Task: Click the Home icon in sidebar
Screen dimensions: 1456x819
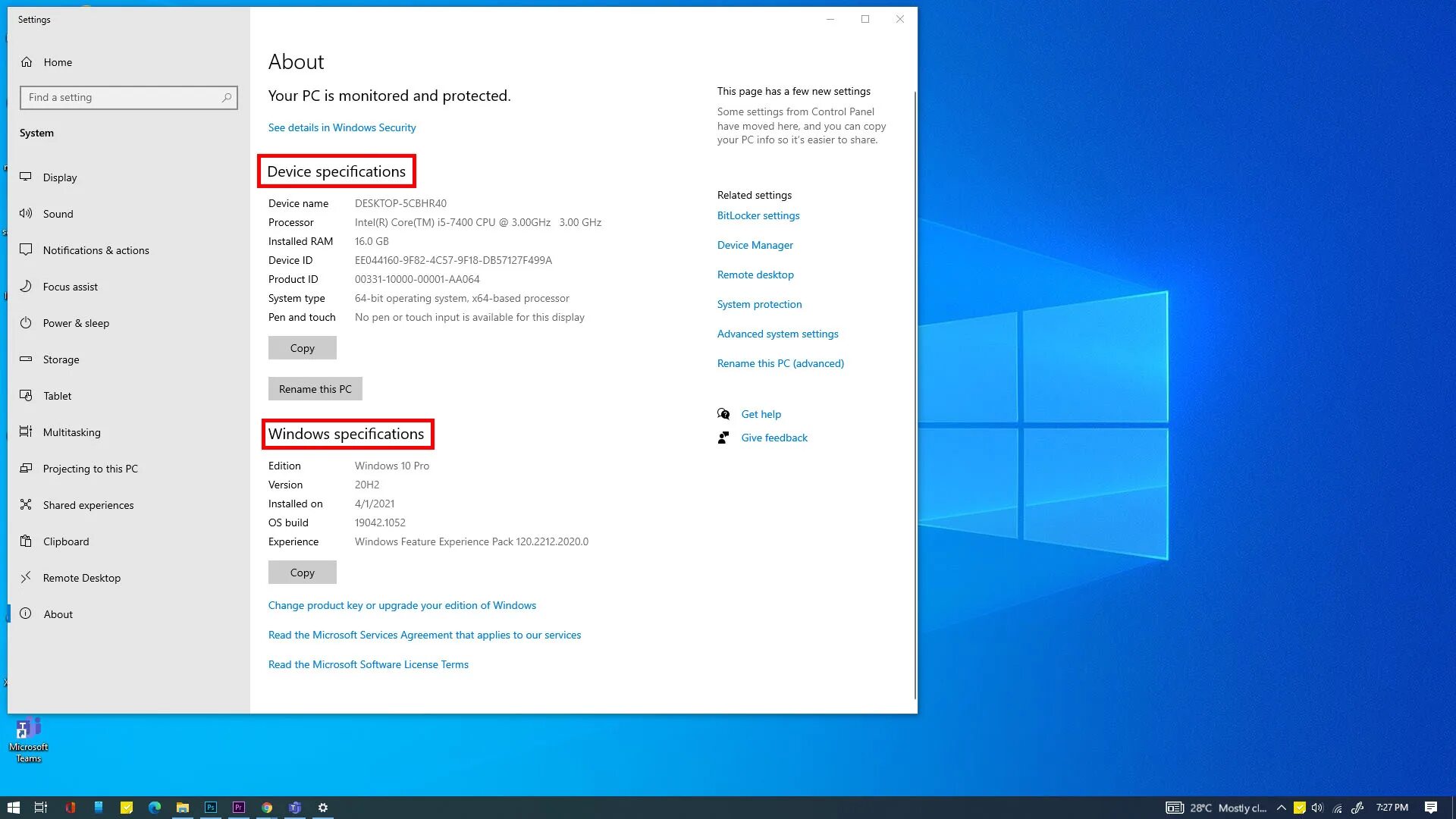Action: point(26,62)
